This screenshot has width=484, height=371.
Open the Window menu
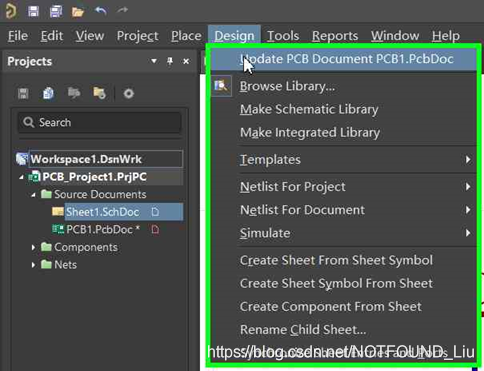coord(395,36)
